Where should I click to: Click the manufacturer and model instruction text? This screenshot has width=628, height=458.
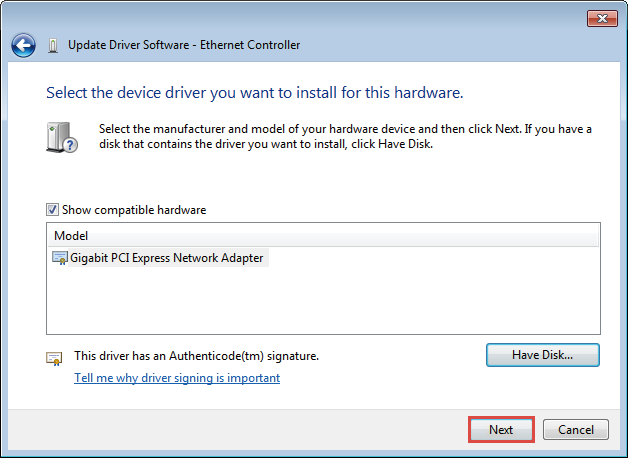[x=345, y=136]
